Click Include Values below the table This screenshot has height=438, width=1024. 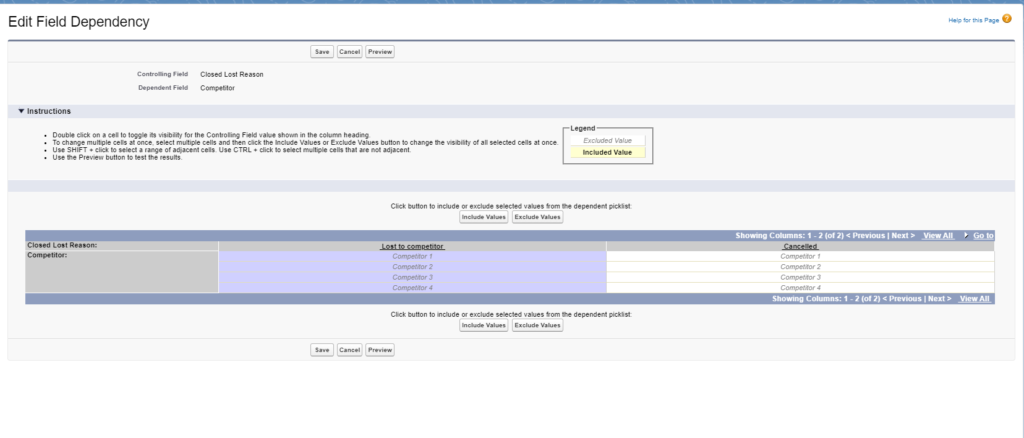pos(483,325)
